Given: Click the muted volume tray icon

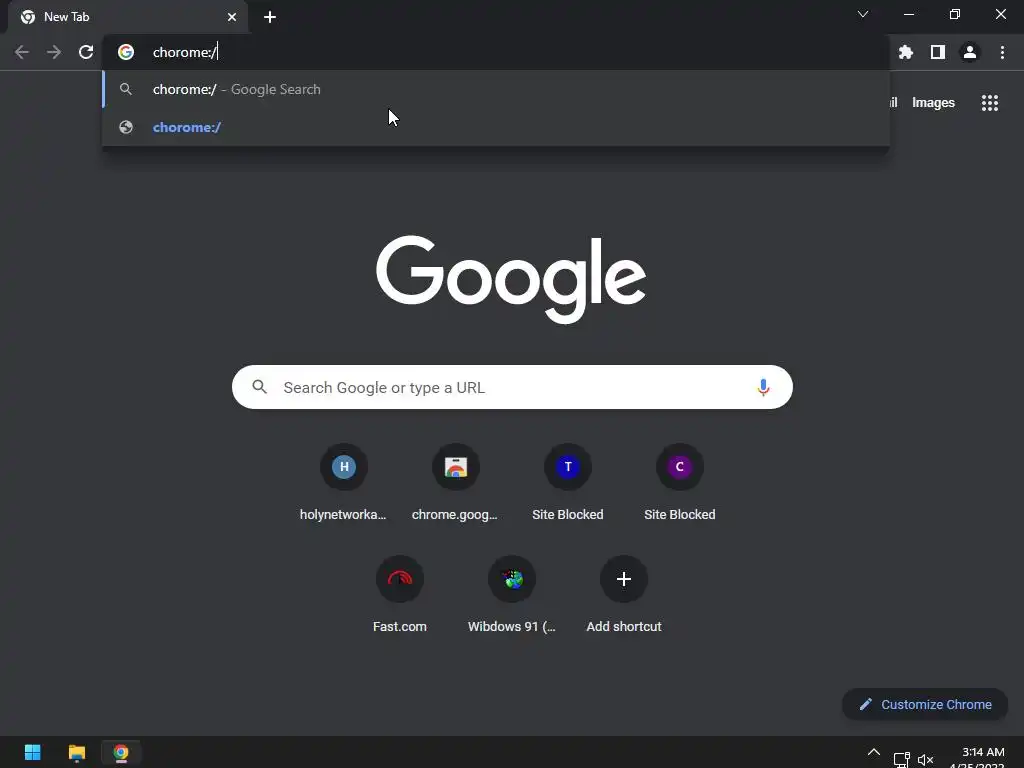Looking at the screenshot, I should (925, 760).
